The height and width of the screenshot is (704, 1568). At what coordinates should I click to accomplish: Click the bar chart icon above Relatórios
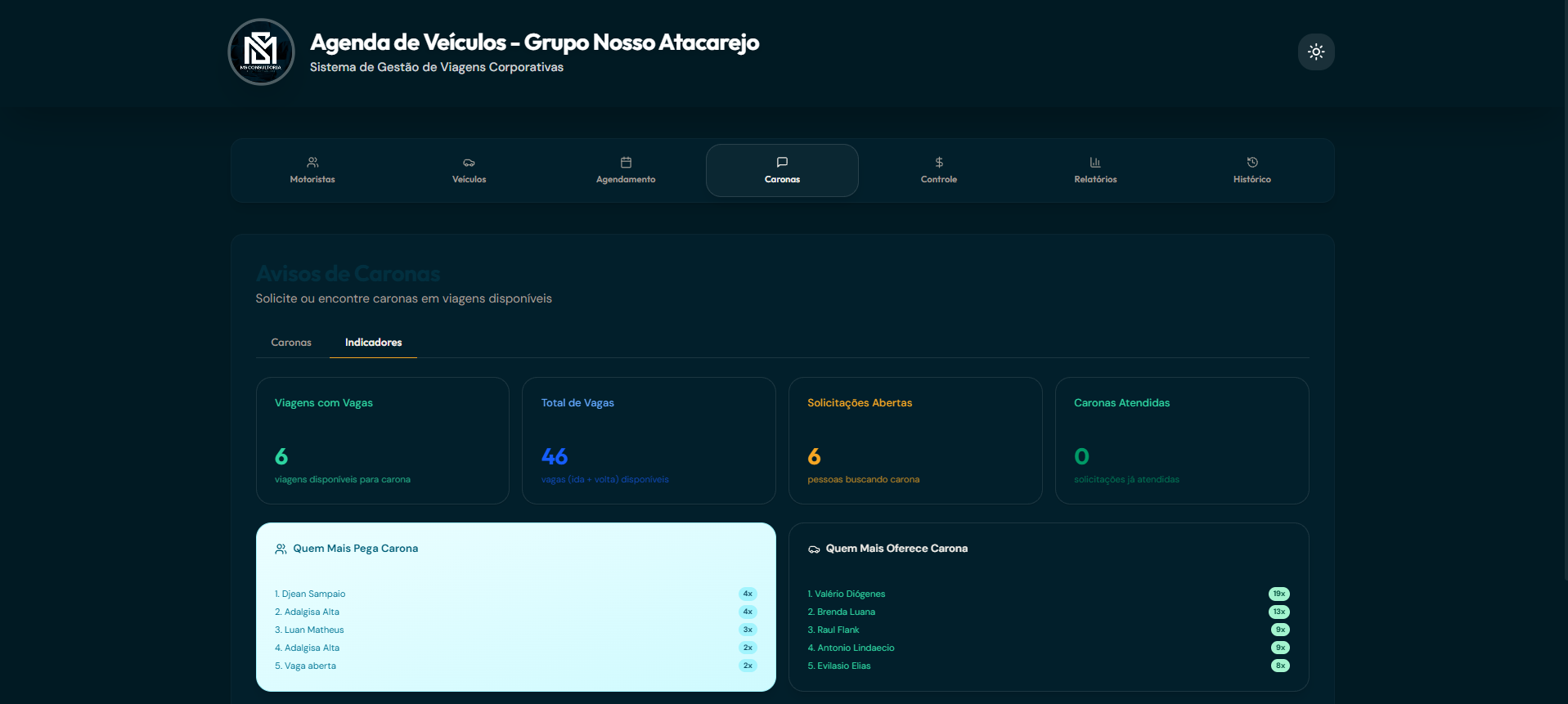1095,162
